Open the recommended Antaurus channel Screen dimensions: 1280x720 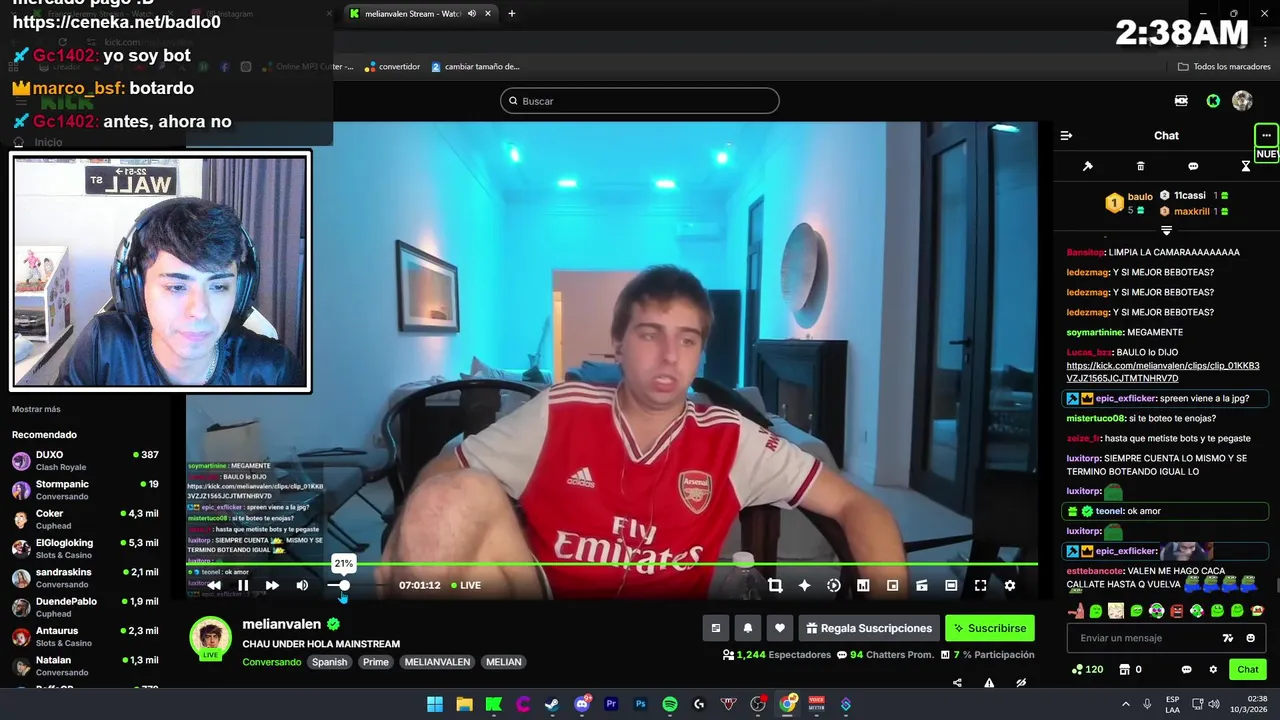(85, 636)
